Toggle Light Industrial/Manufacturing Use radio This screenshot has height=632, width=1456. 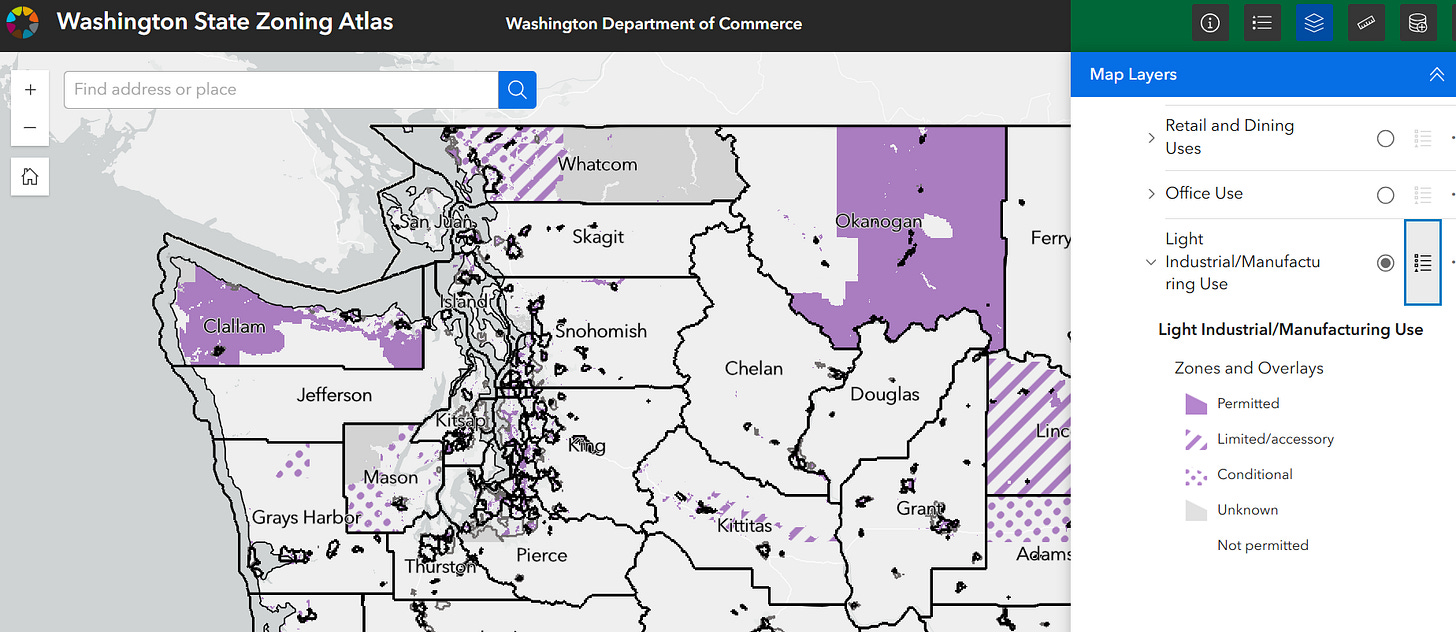click(x=1385, y=263)
